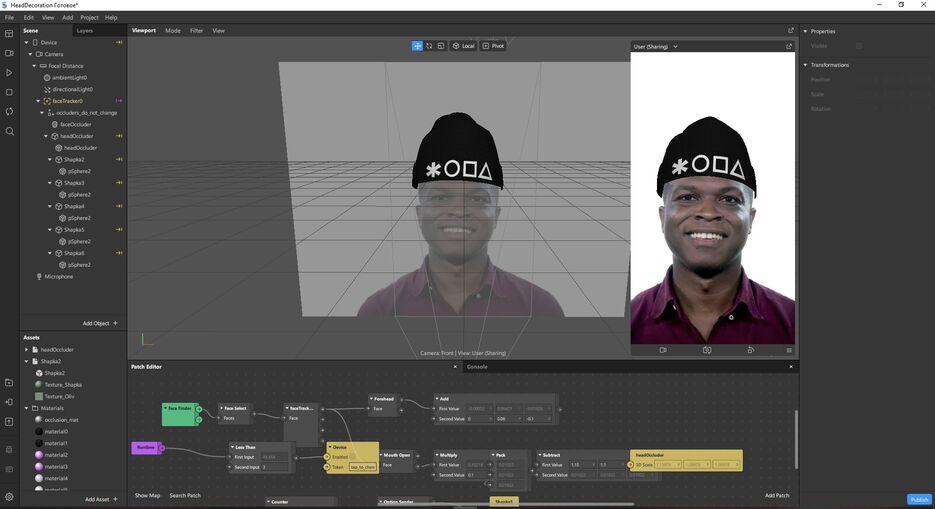Open the User (Sharing) view dropdown

click(x=656, y=46)
